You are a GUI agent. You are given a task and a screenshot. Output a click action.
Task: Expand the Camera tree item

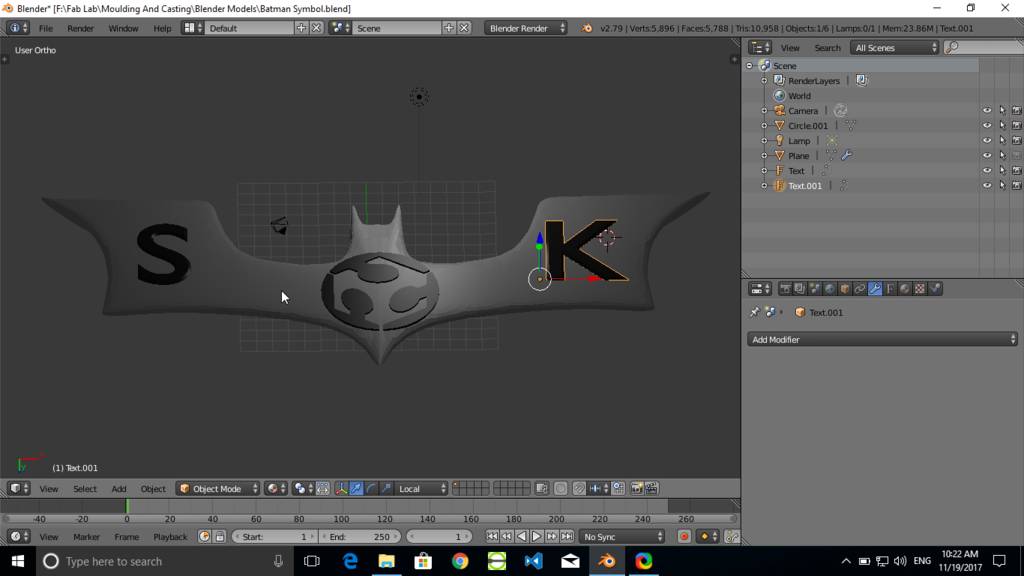pyautogui.click(x=764, y=110)
